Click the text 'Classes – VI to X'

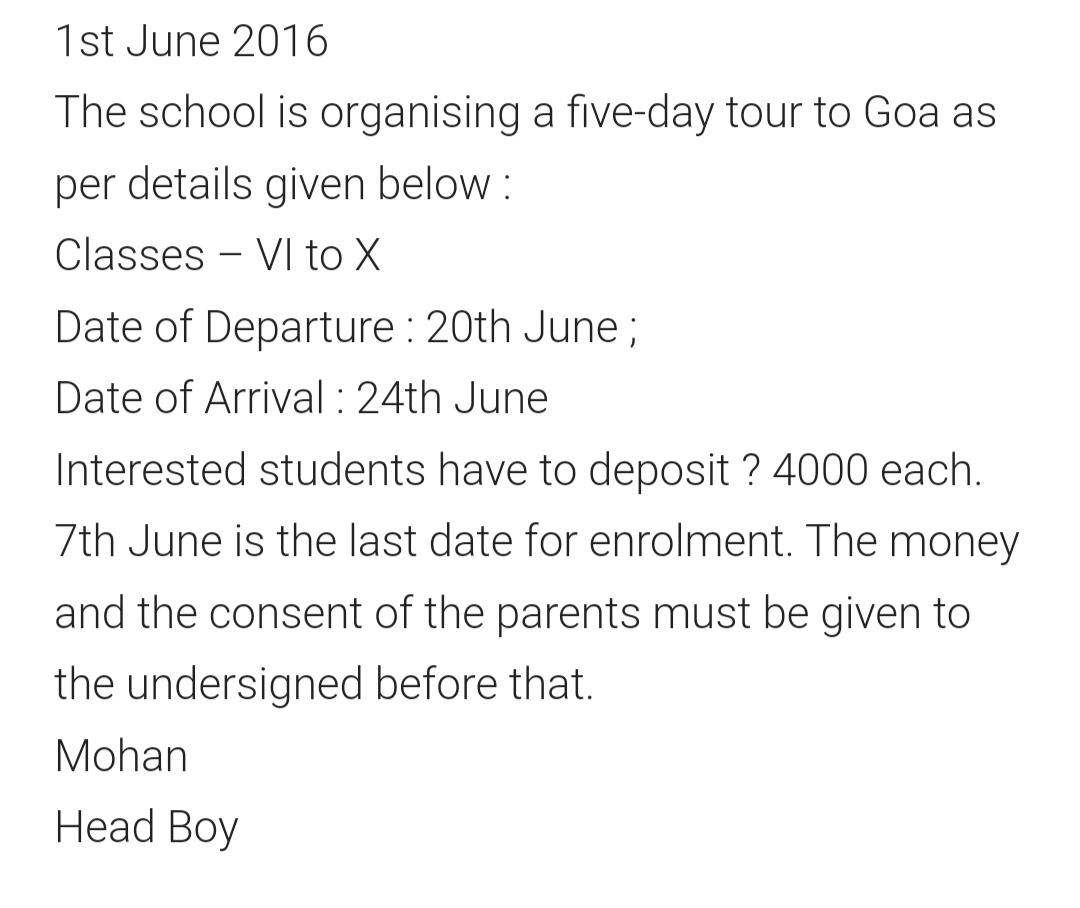tap(217, 256)
